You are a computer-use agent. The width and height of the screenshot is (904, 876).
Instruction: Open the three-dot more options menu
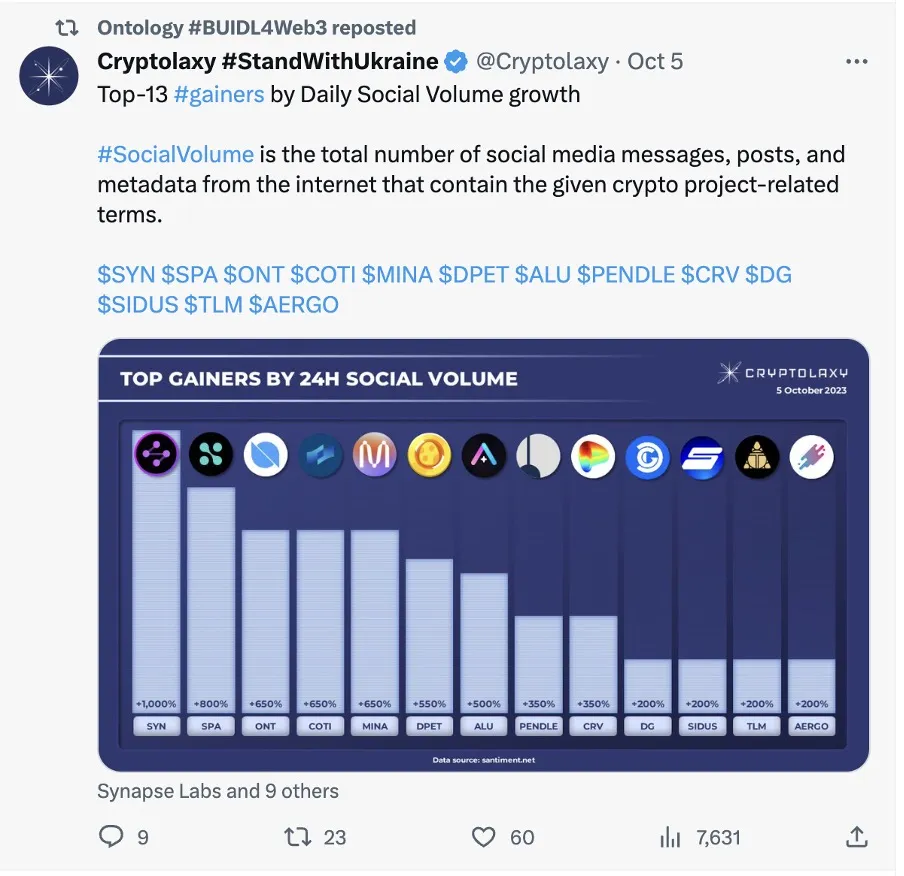(x=856, y=62)
